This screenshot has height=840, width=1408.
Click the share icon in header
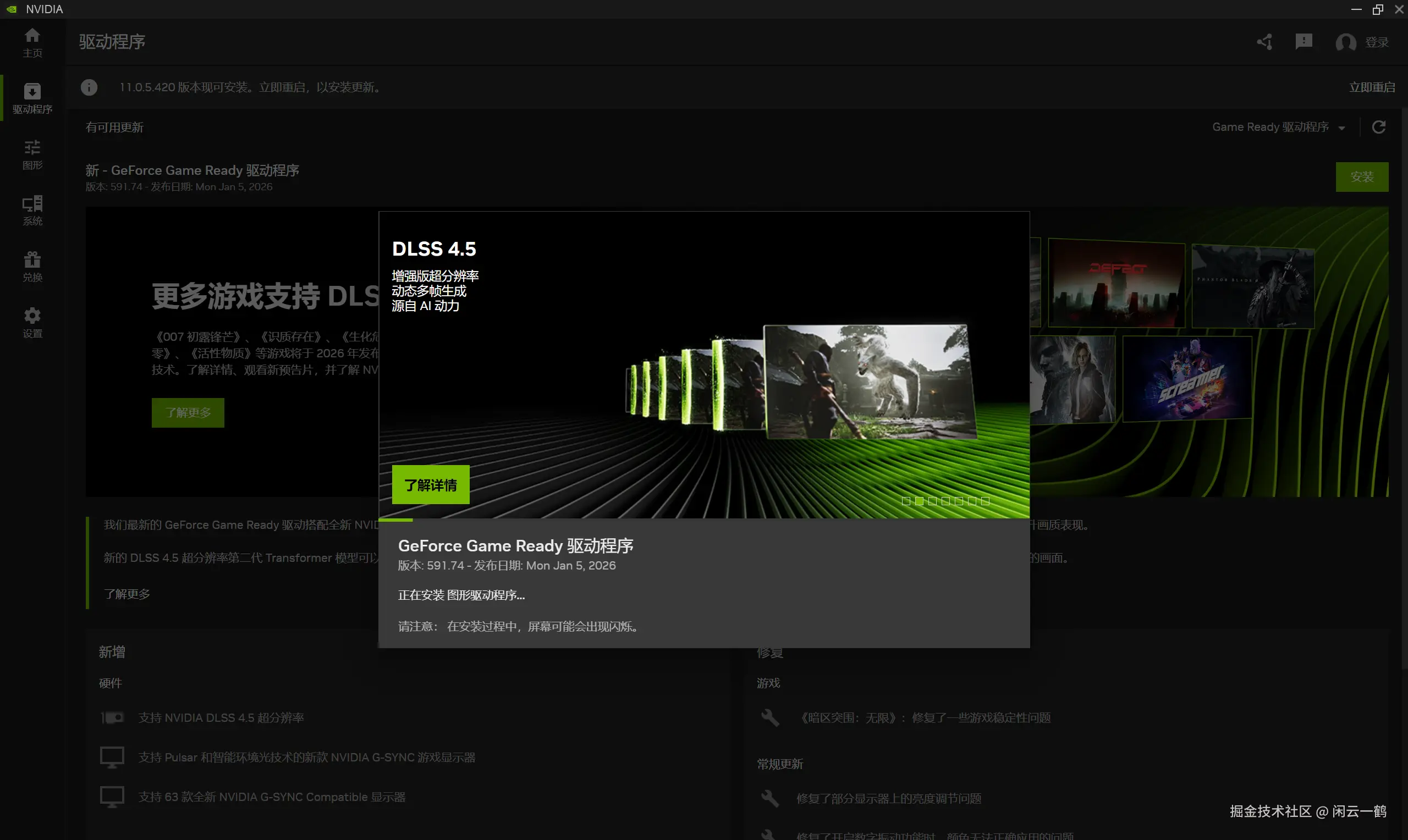pyautogui.click(x=1265, y=42)
